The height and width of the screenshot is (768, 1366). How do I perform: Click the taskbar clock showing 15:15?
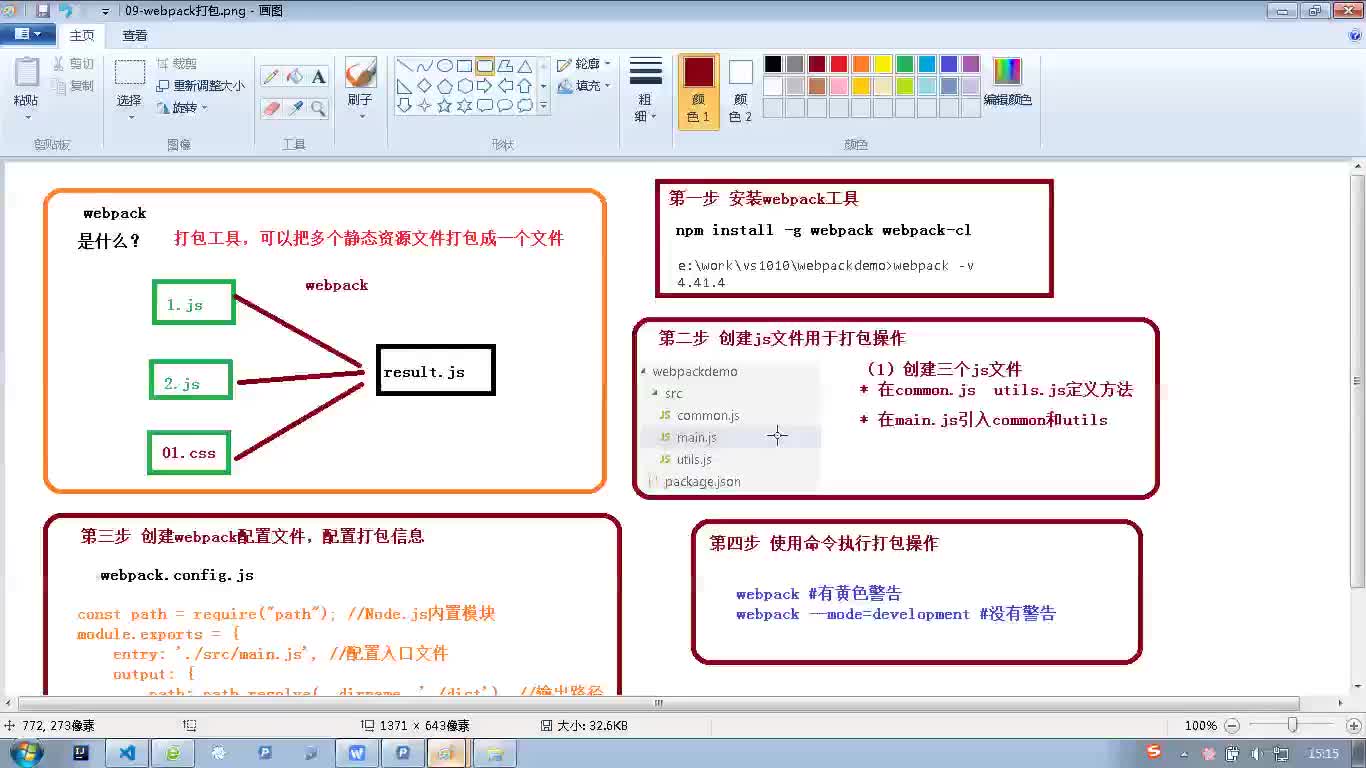click(x=1323, y=753)
